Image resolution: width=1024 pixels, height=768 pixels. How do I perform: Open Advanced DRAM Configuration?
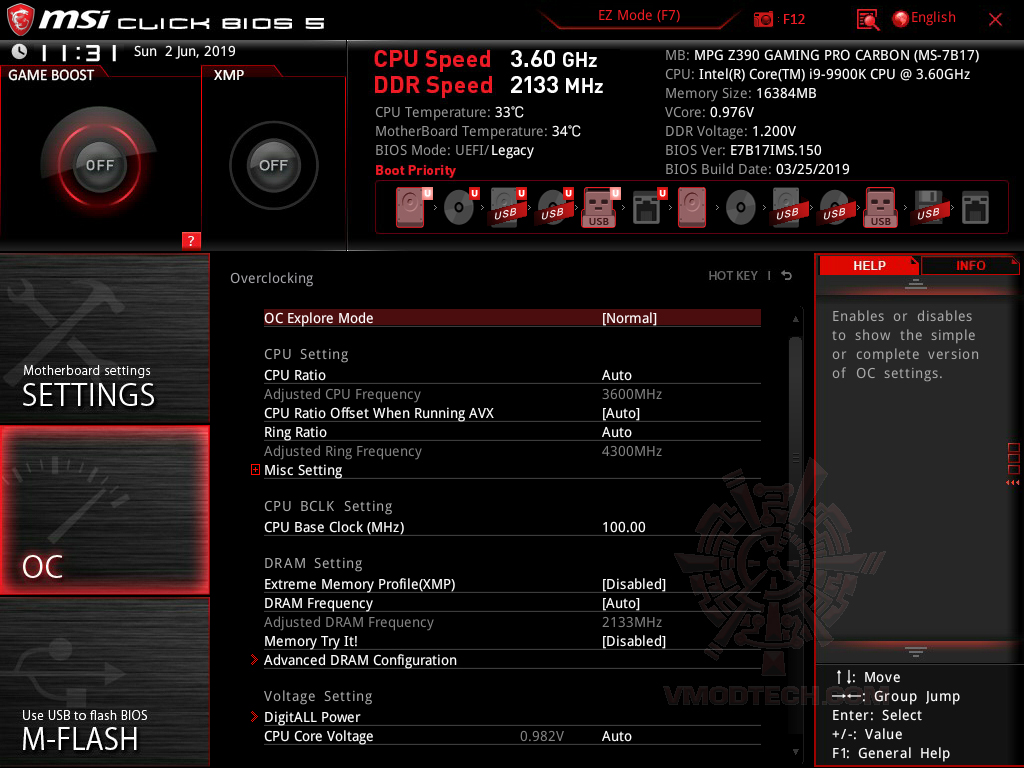(x=360, y=660)
